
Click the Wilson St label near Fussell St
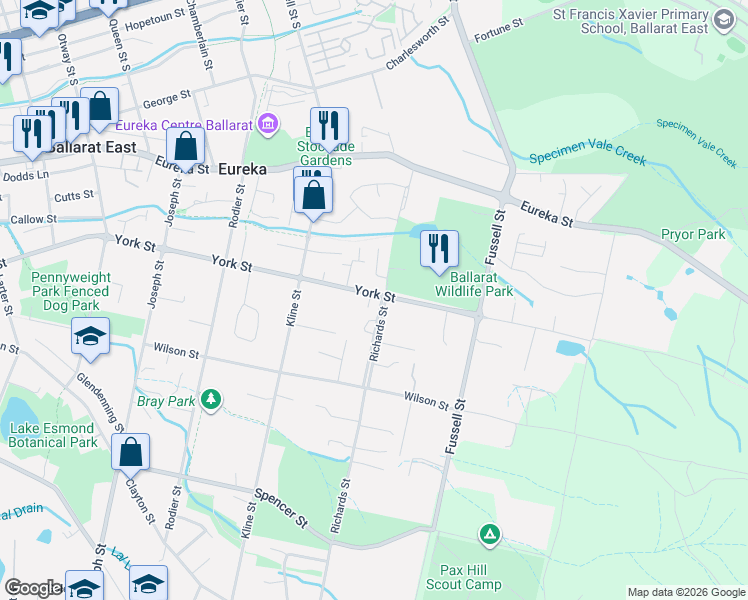click(426, 401)
